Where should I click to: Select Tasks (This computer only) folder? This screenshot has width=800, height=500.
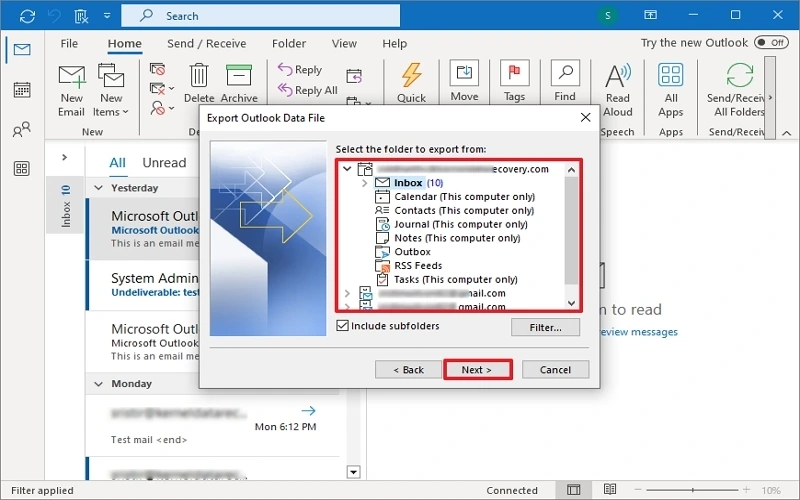click(x=446, y=280)
